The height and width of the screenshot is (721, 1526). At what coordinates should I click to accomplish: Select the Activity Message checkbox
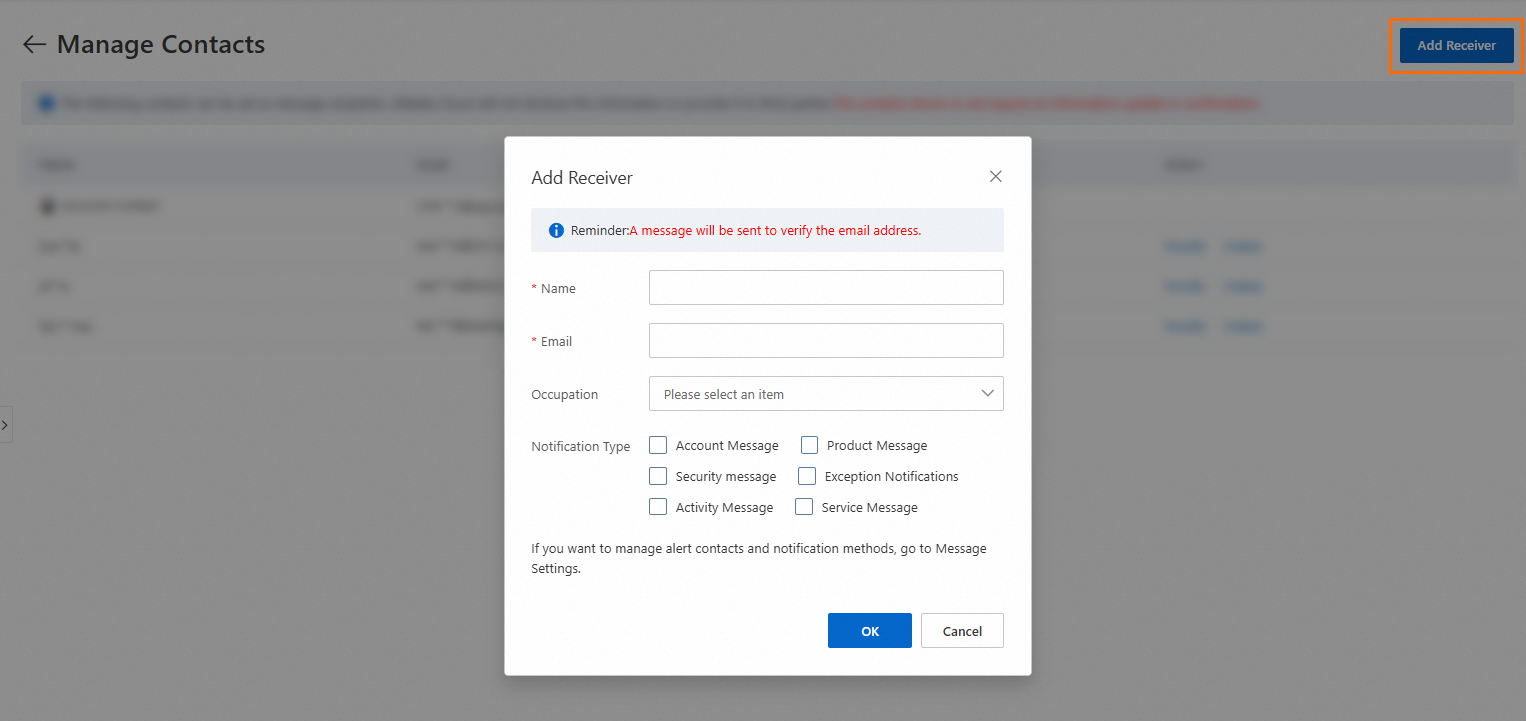[x=658, y=508]
